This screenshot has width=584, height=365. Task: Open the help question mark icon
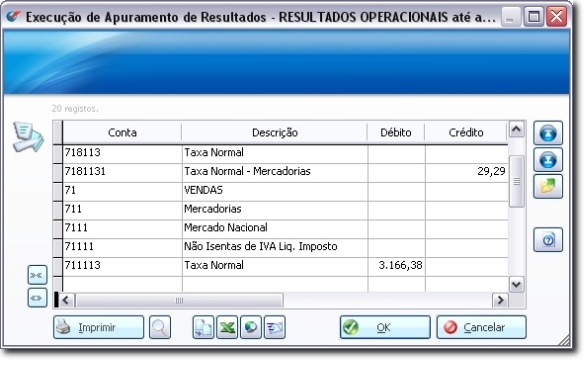pyautogui.click(x=548, y=240)
